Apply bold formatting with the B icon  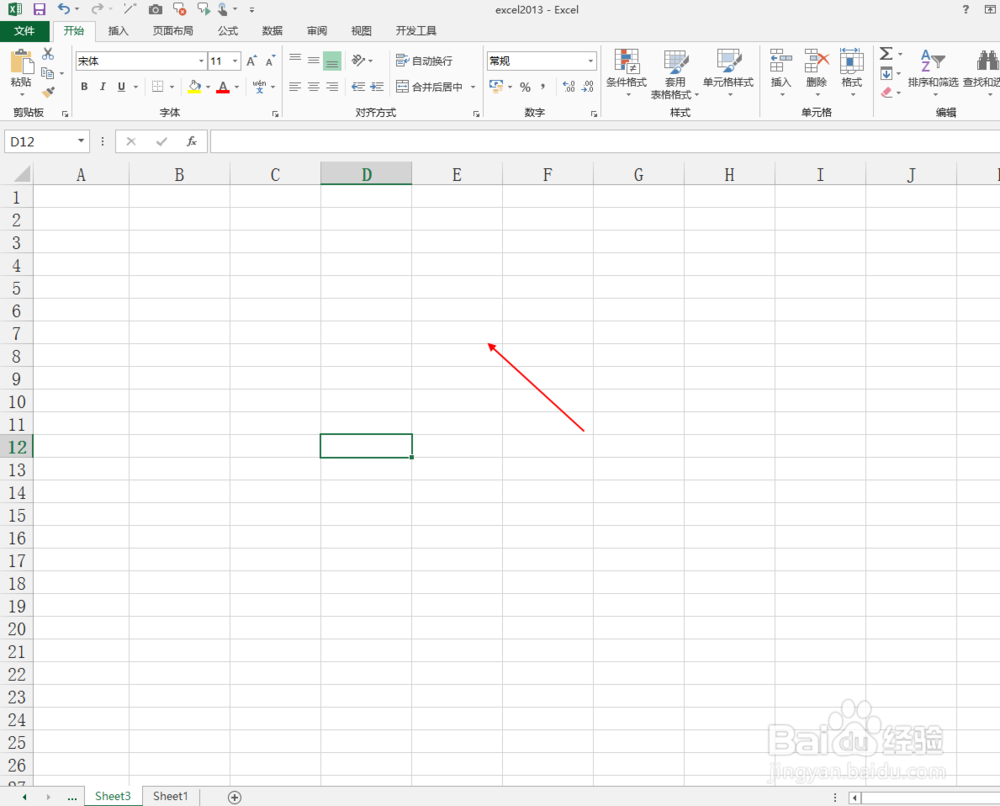(x=84, y=86)
